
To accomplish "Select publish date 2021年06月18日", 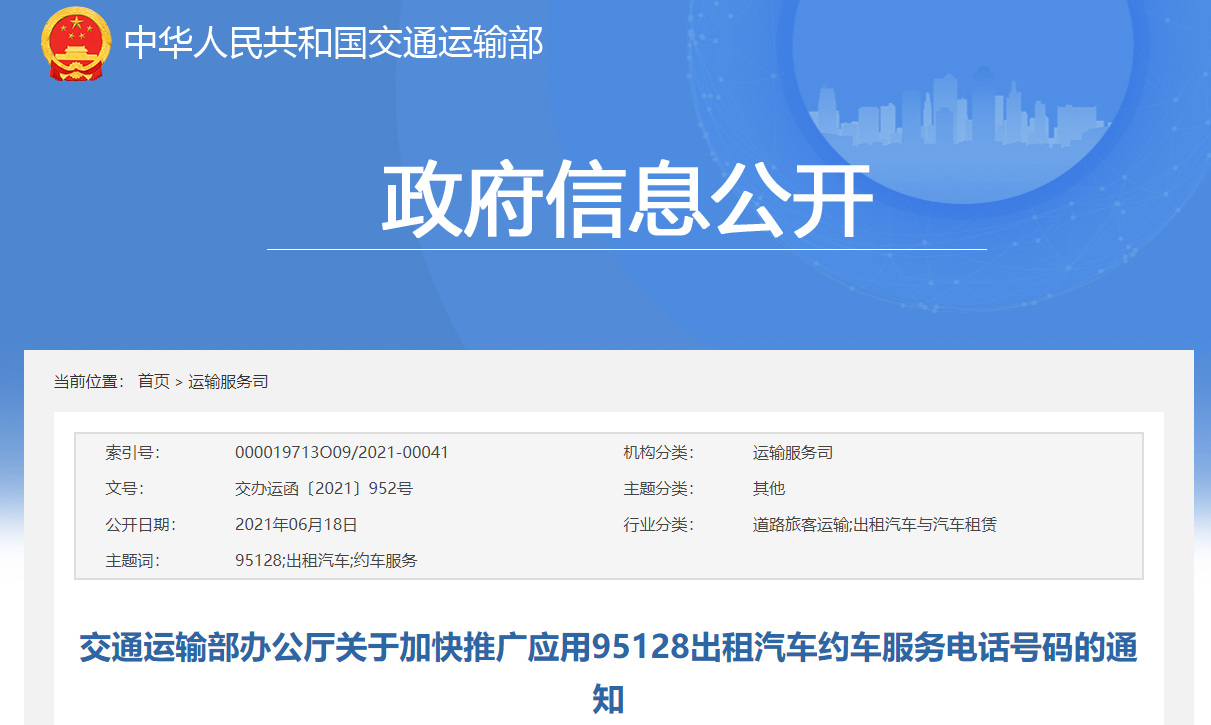I will [x=296, y=524].
